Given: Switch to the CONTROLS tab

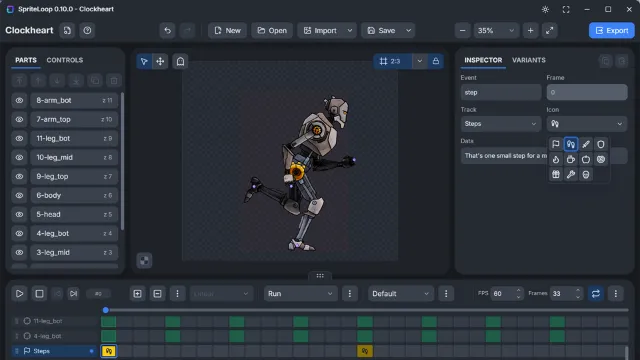Looking at the screenshot, I should [64, 60].
